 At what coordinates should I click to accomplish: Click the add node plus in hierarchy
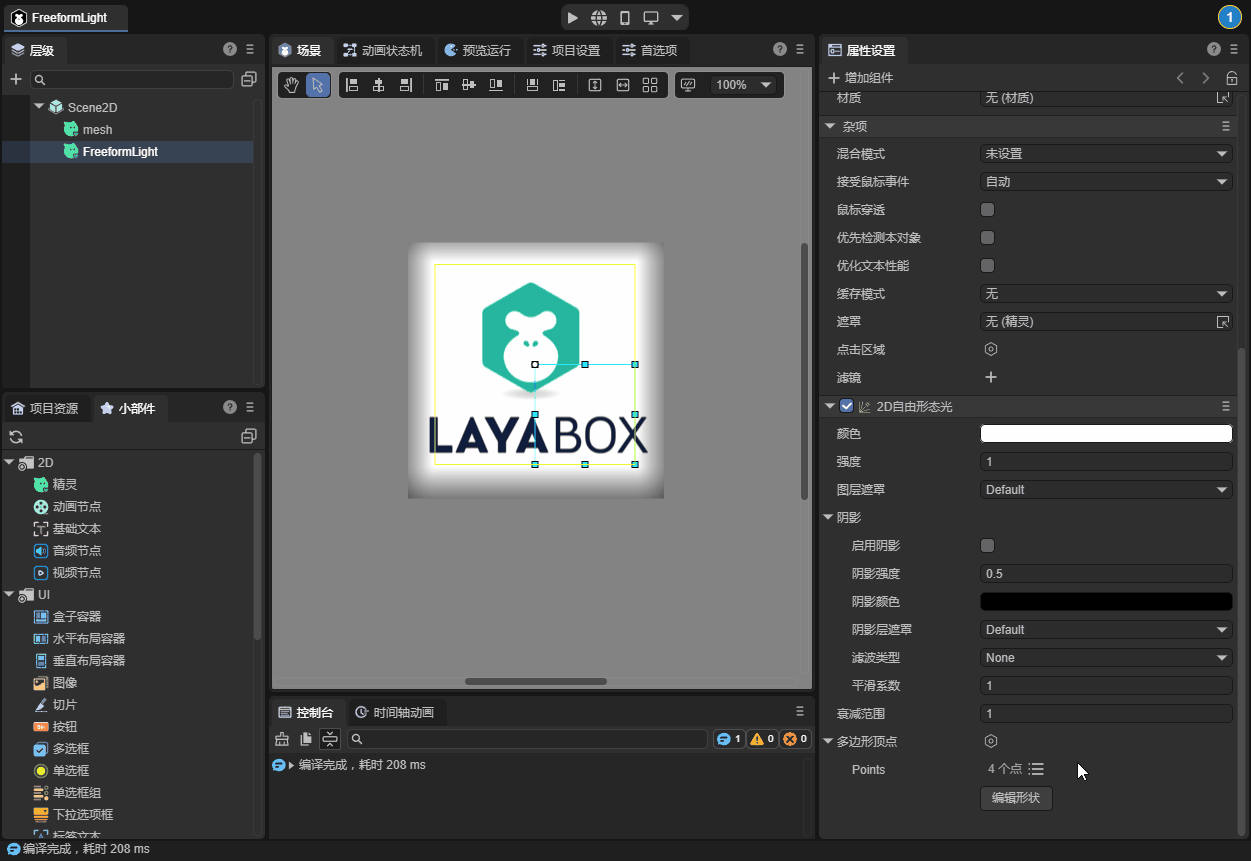click(16, 79)
